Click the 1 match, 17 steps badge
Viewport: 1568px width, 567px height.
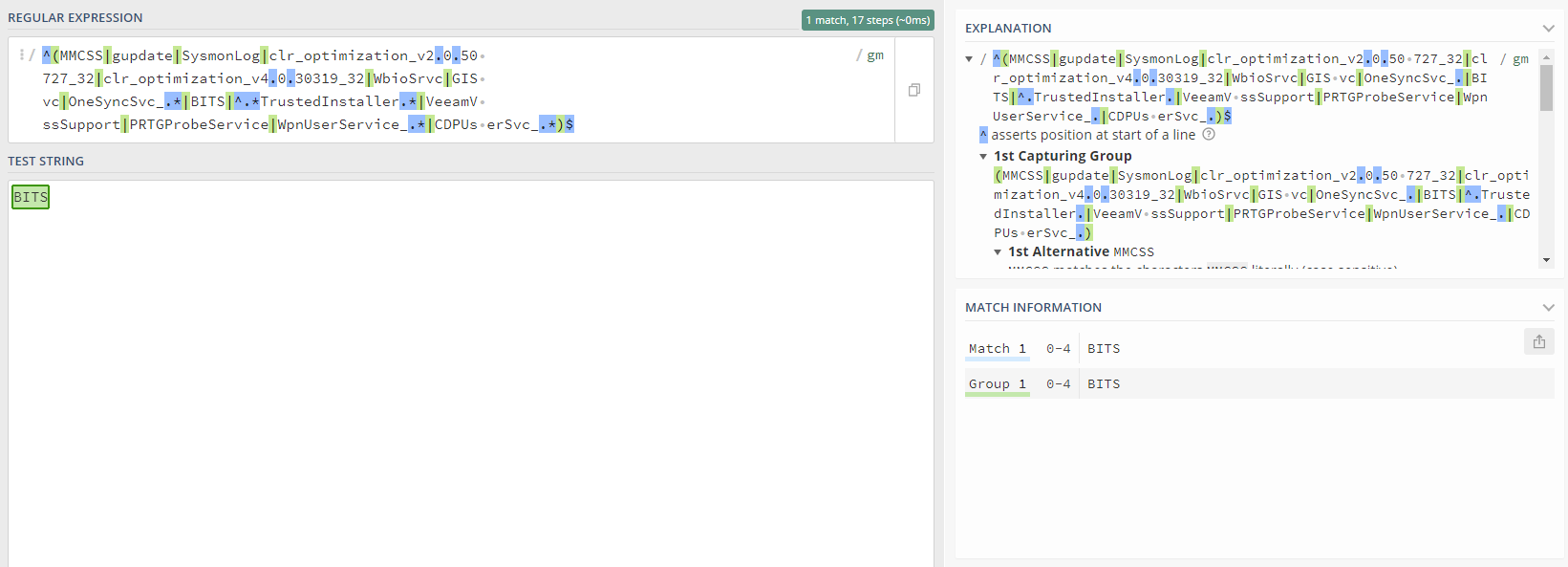click(x=868, y=20)
